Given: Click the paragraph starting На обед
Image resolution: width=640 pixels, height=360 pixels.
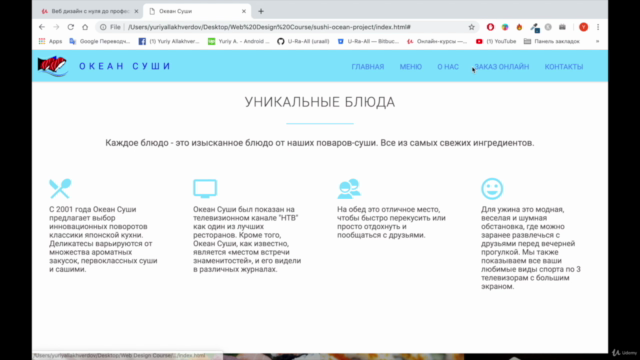Looking at the screenshot, I should 391,222.
